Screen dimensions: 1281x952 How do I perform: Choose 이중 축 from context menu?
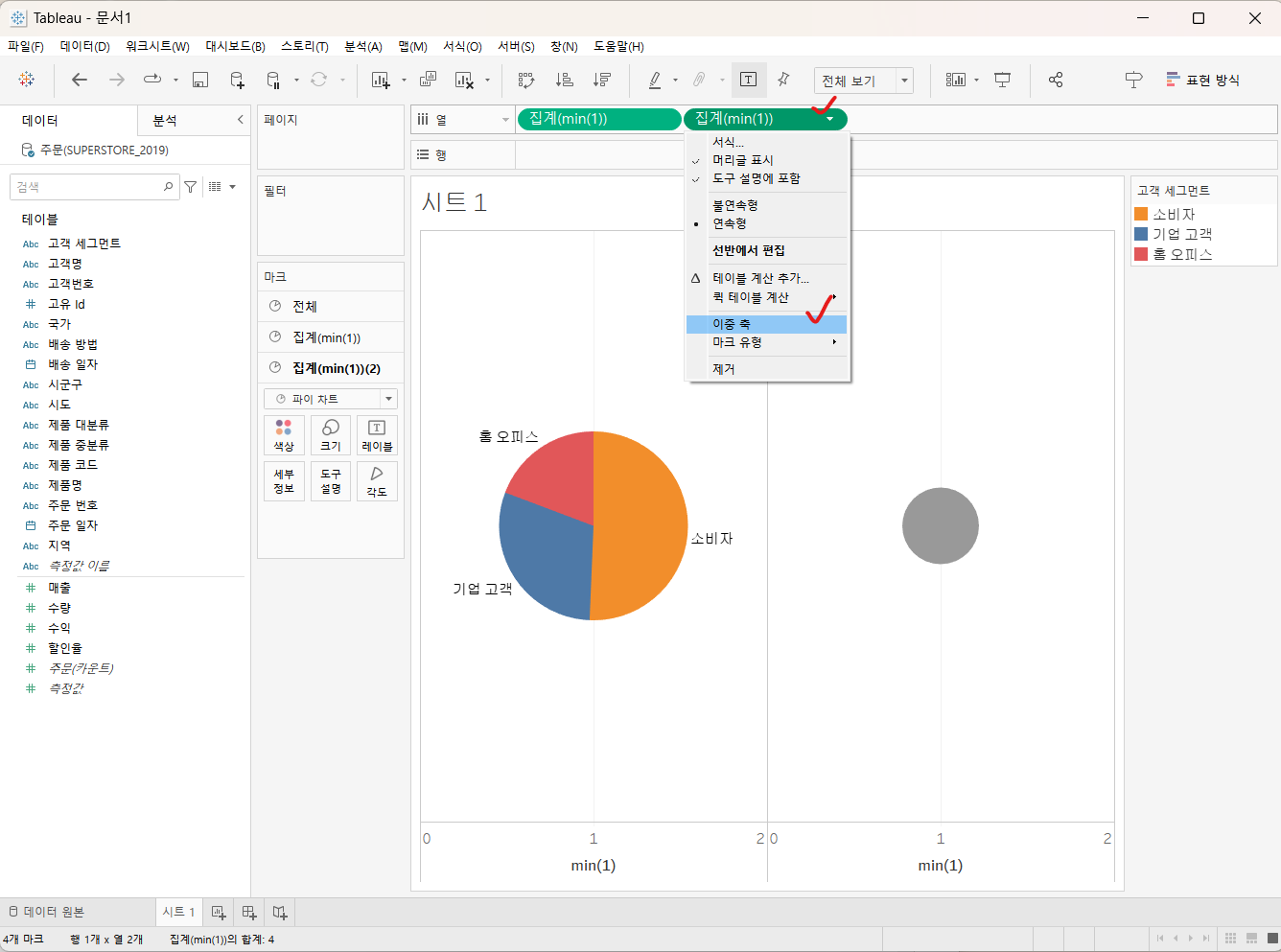click(767, 324)
